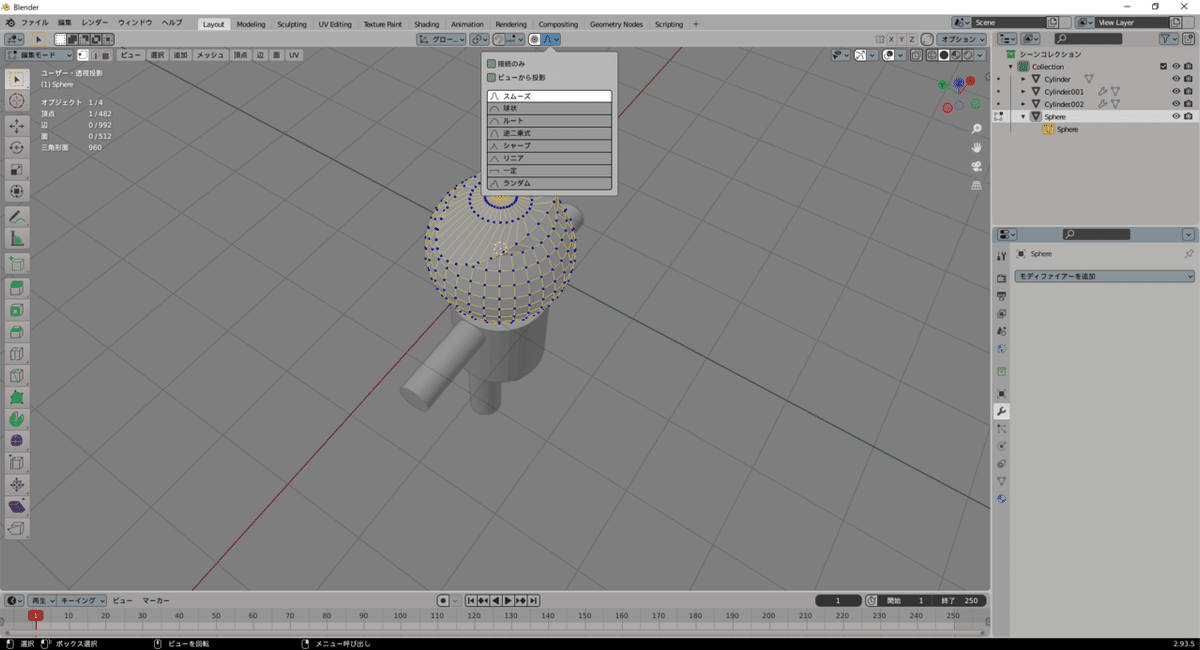Click the UV menu button
This screenshot has height=650, width=1200.
[294, 55]
